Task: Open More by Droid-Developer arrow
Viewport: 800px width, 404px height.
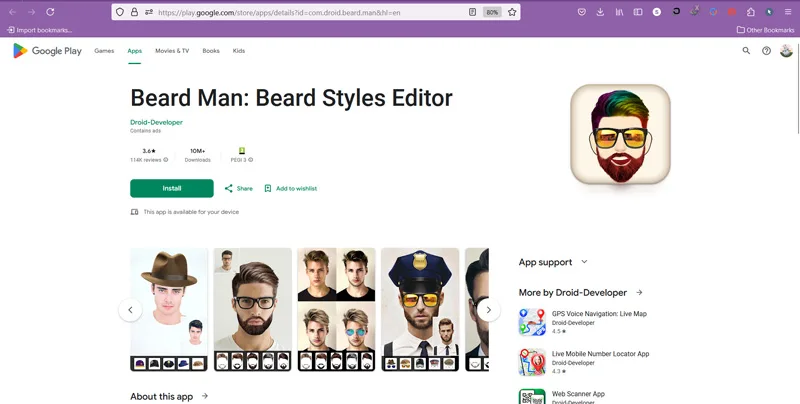Action: coord(639,292)
